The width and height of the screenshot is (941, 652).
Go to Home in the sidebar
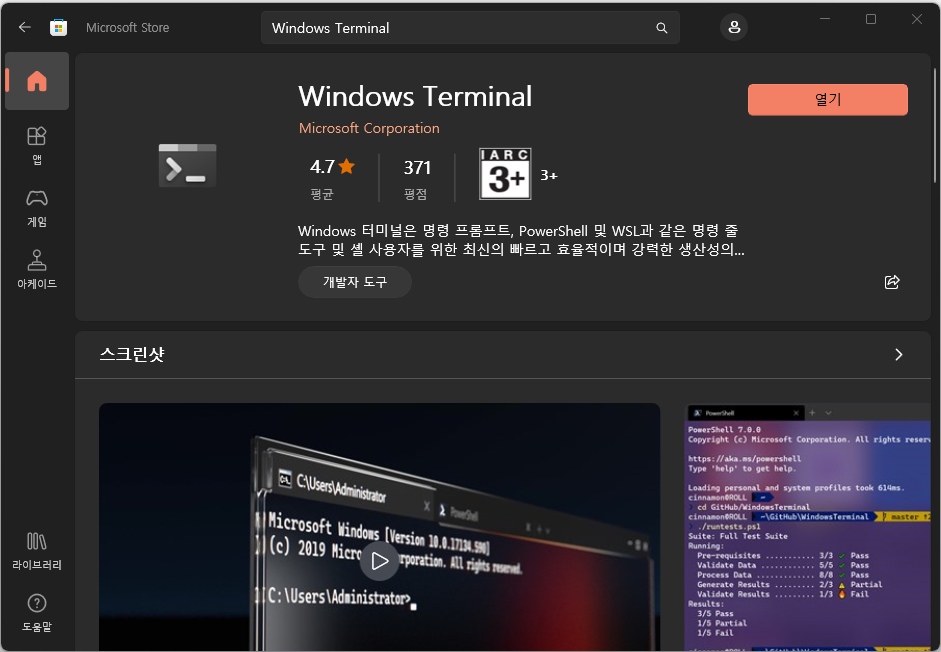(x=37, y=81)
